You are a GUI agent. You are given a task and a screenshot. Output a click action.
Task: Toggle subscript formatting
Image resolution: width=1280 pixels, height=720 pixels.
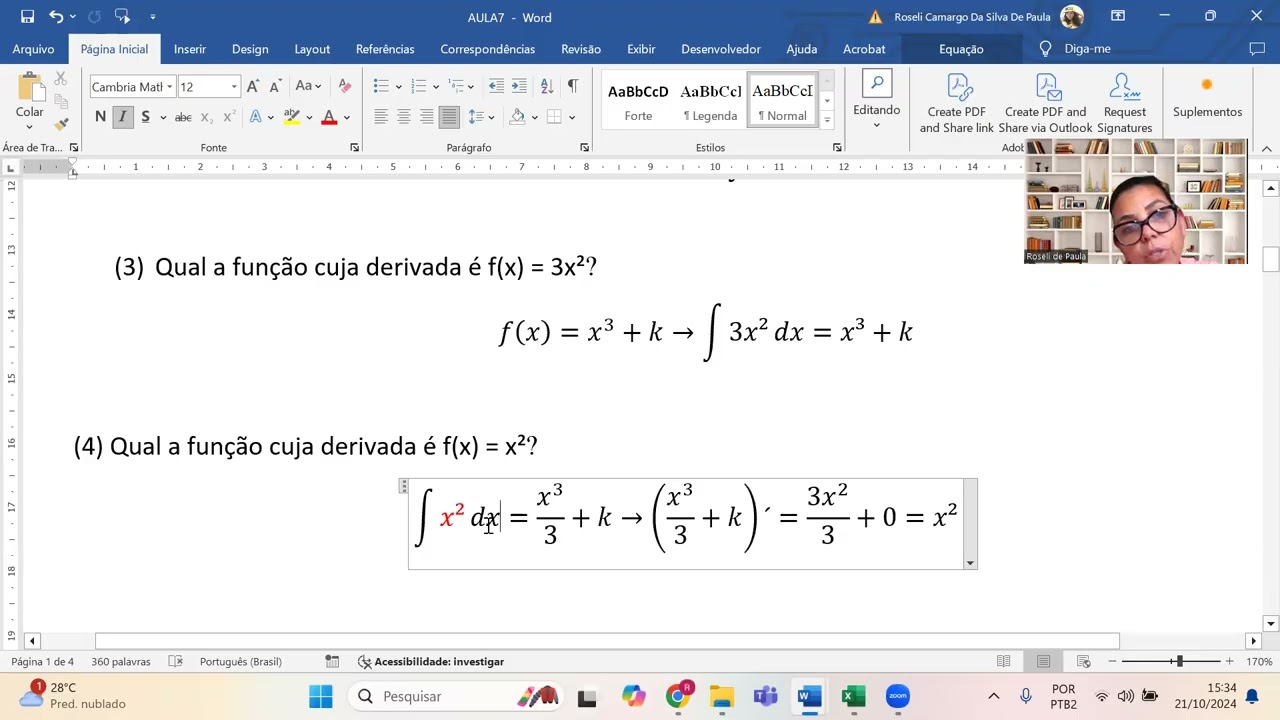(x=206, y=117)
